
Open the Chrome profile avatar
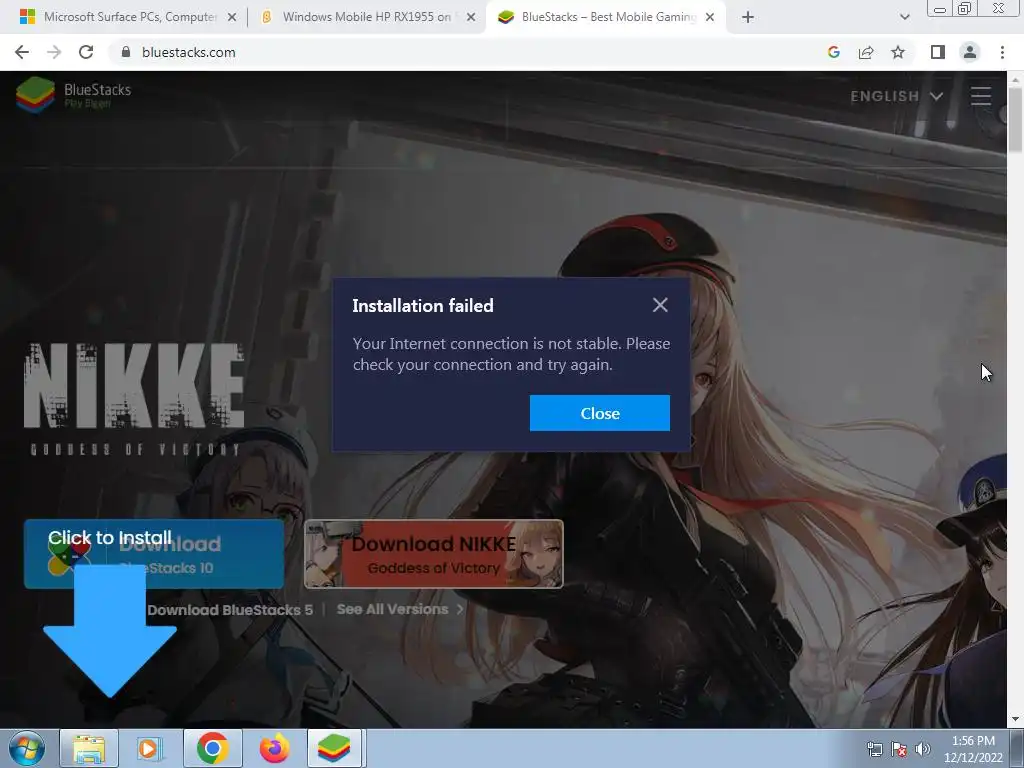[970, 52]
